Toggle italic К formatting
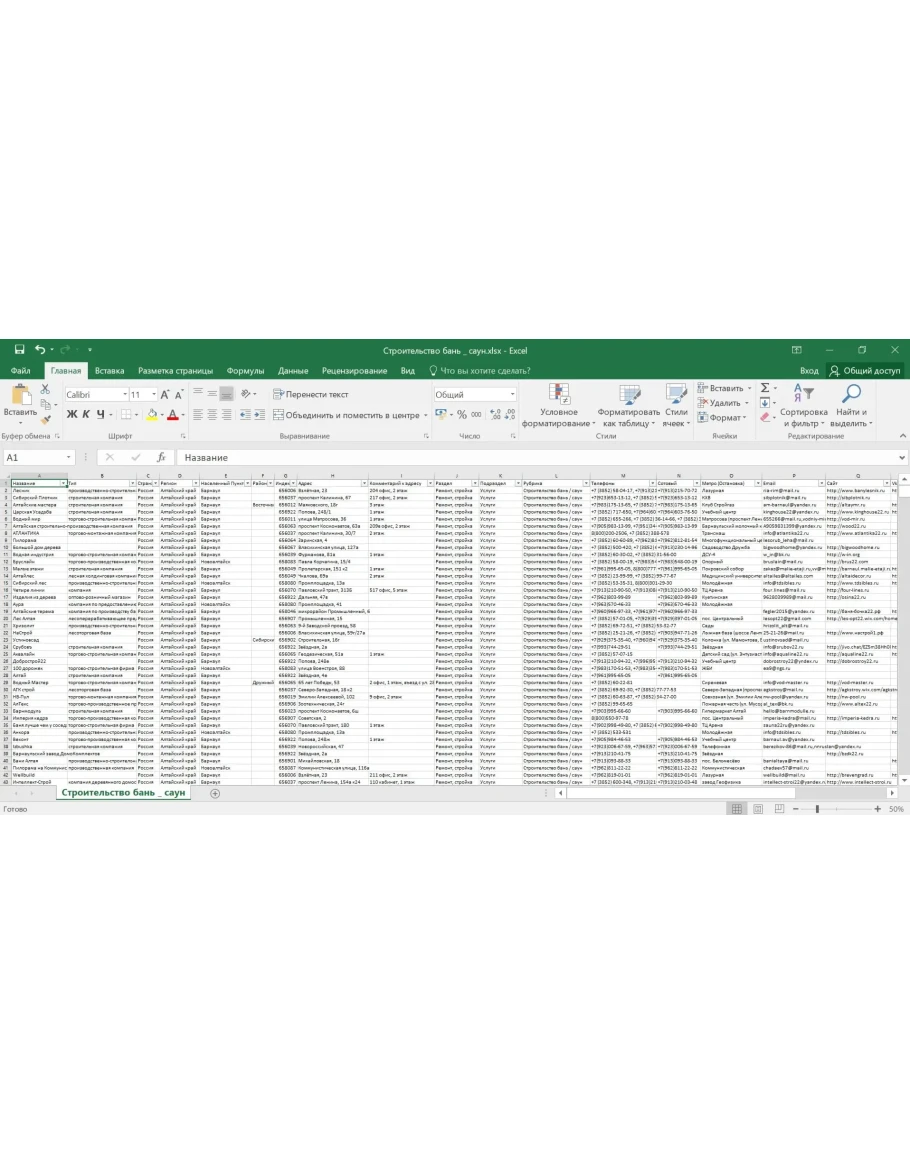The image size is (910, 1155). (x=86, y=415)
